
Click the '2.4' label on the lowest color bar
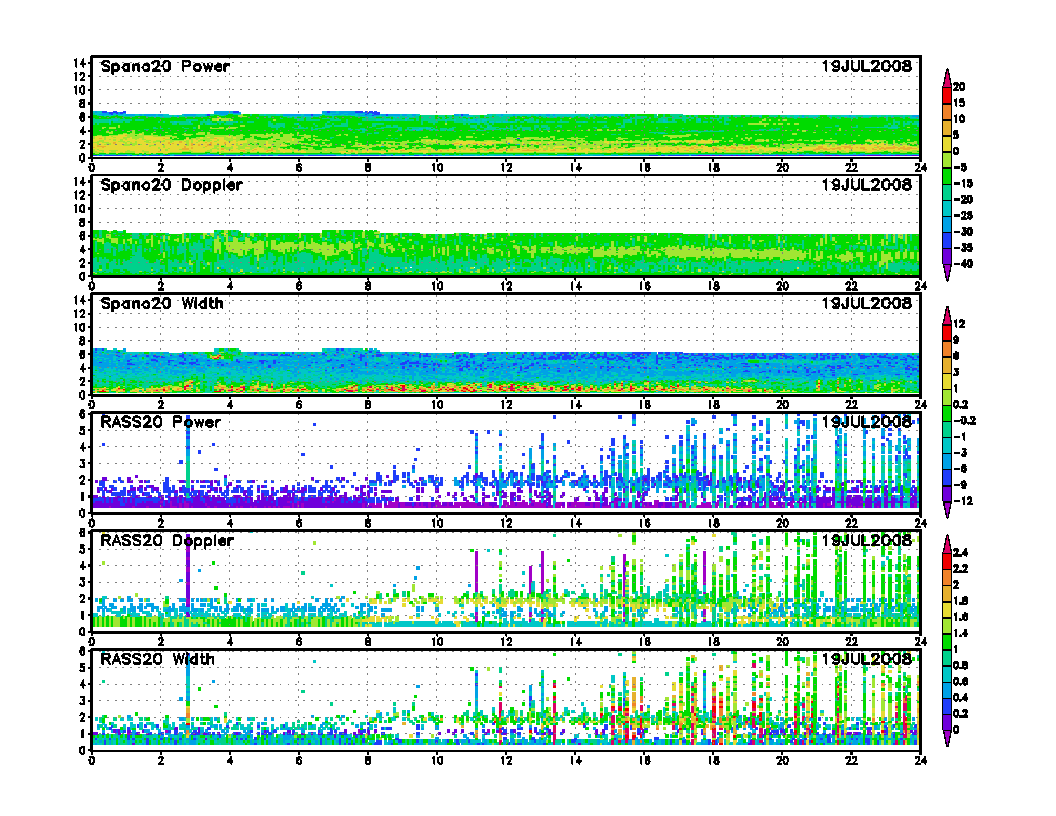[x=960, y=553]
